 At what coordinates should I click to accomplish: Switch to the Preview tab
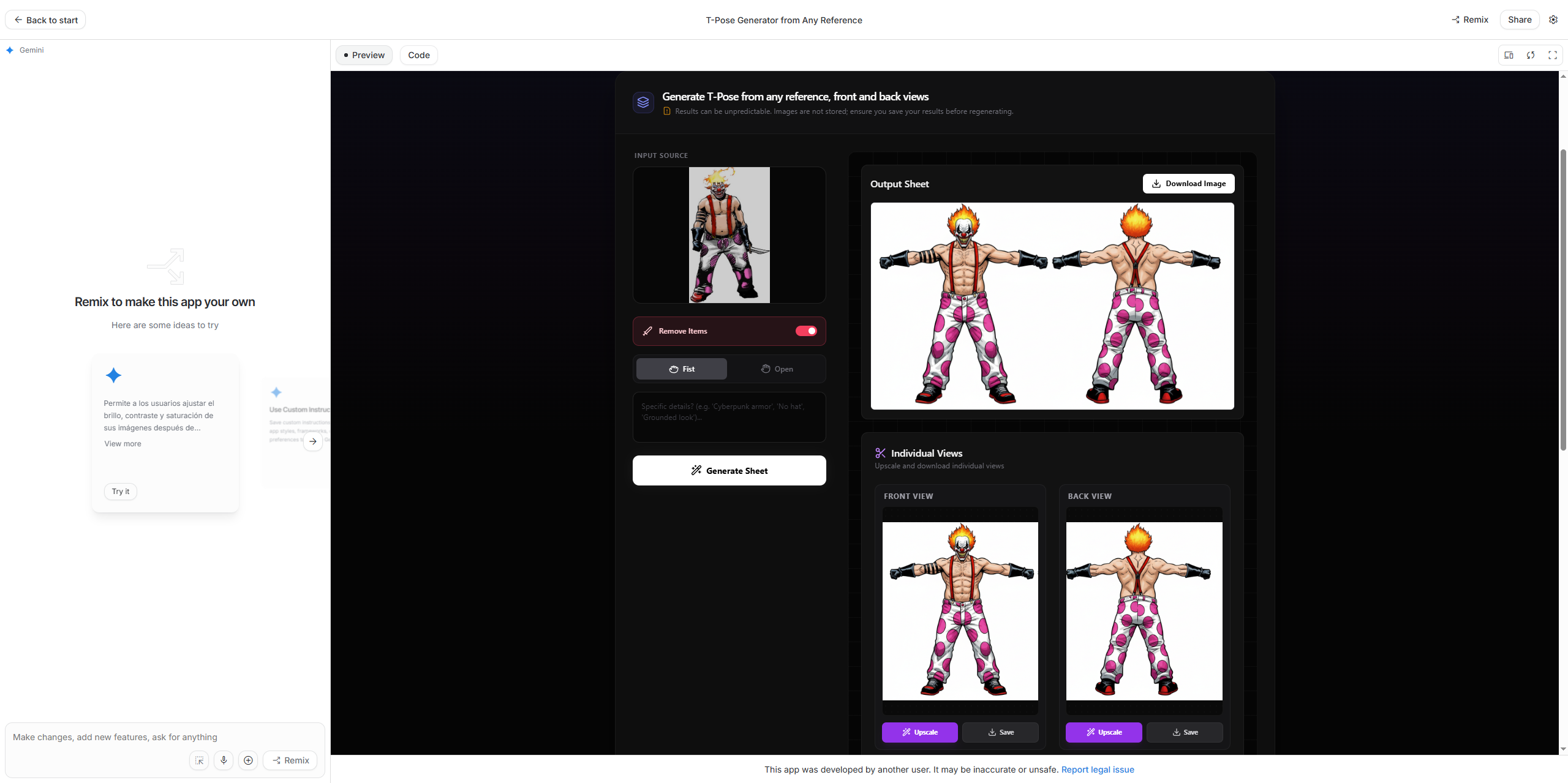click(364, 55)
